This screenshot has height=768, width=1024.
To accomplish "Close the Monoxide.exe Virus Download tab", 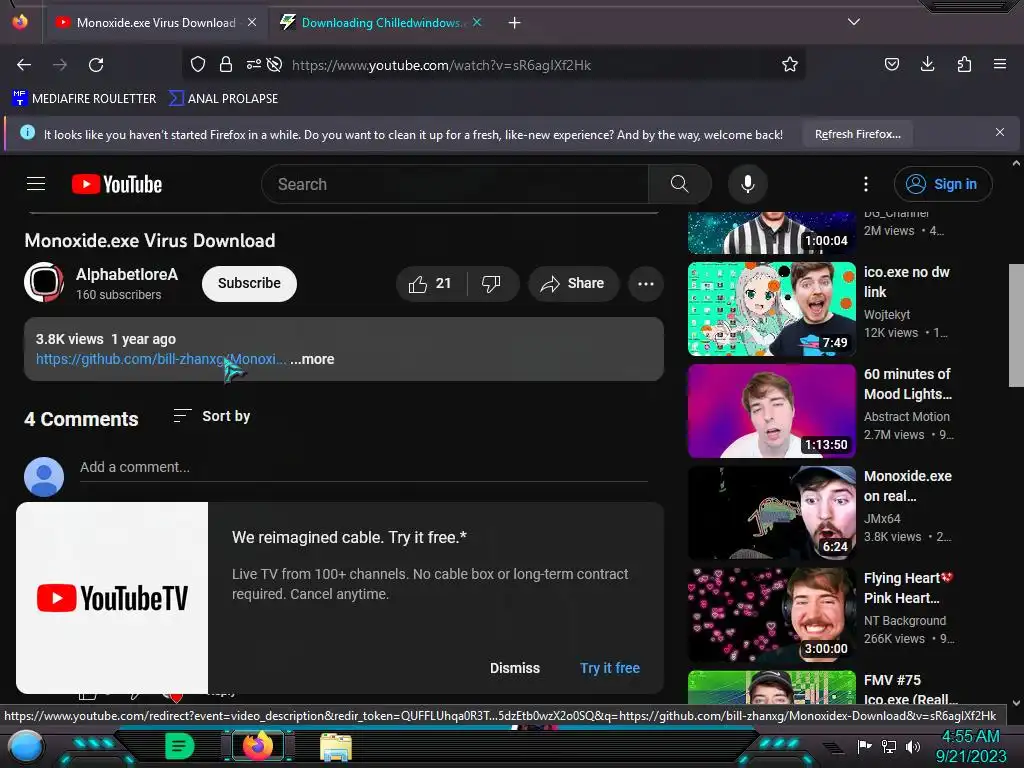I will click(x=252, y=22).
